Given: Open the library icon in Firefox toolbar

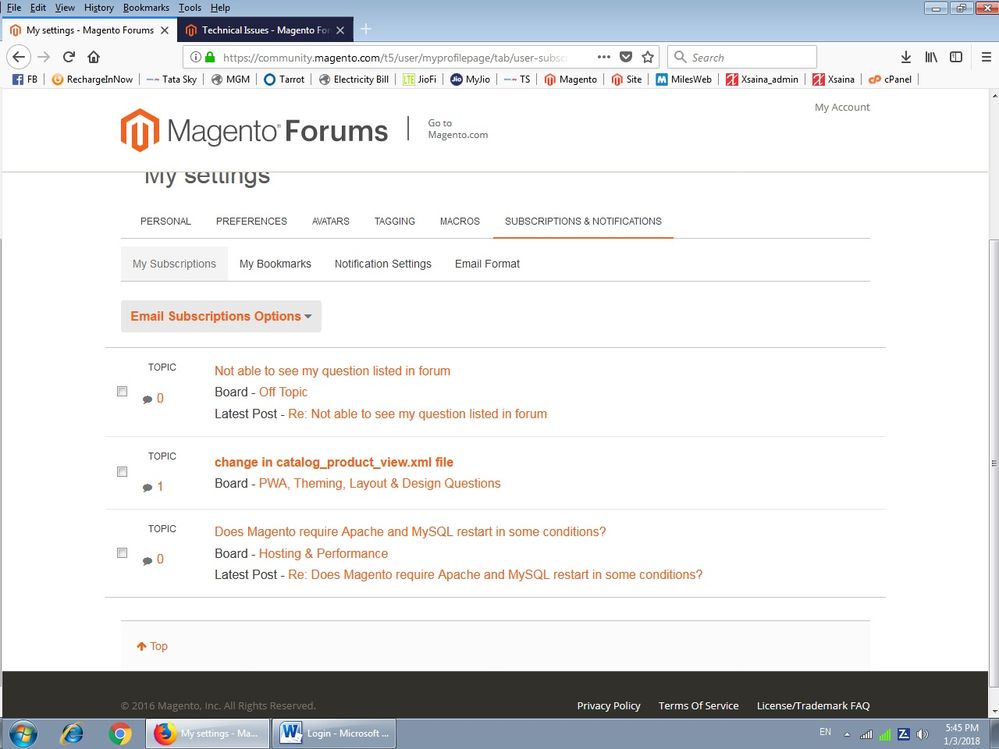Looking at the screenshot, I should tap(931, 57).
